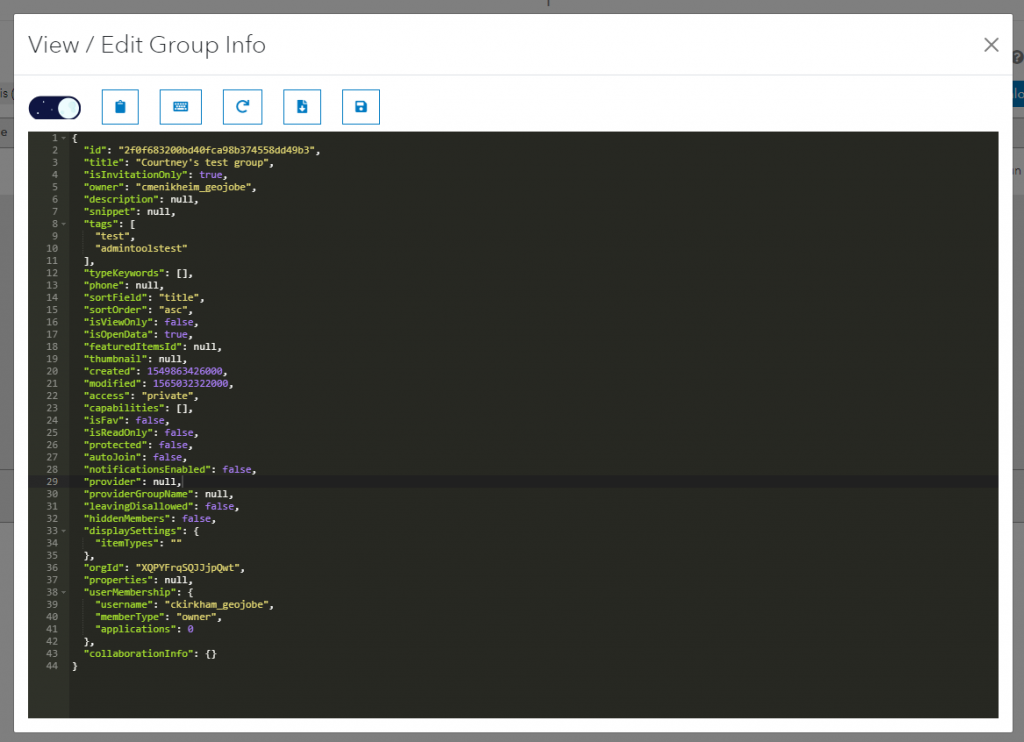Screen dimensions: 1024x742
Task: Click the empty editor area below line 44
Action: click(x=500, y=695)
